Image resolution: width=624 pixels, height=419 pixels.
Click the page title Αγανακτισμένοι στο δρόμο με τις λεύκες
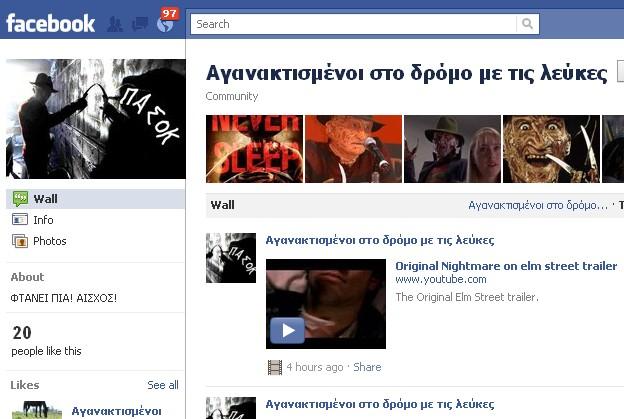407,74
